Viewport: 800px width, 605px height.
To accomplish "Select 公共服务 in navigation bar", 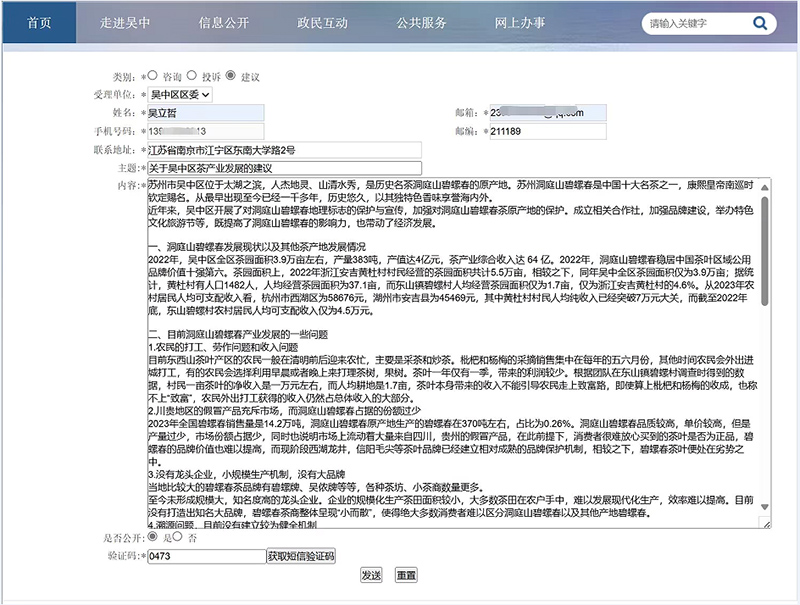I will (x=421, y=22).
